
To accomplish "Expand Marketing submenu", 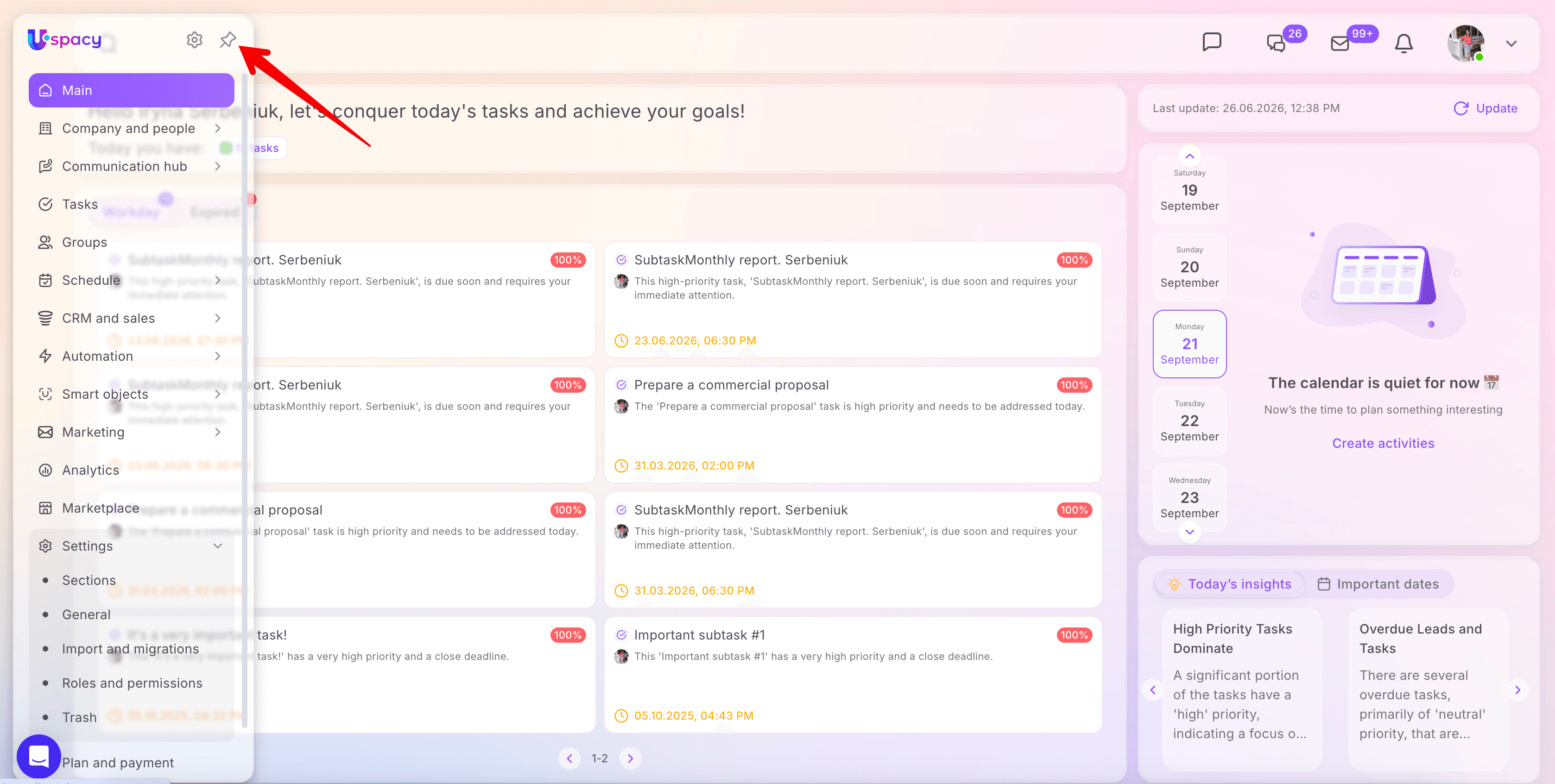I will tap(217, 433).
